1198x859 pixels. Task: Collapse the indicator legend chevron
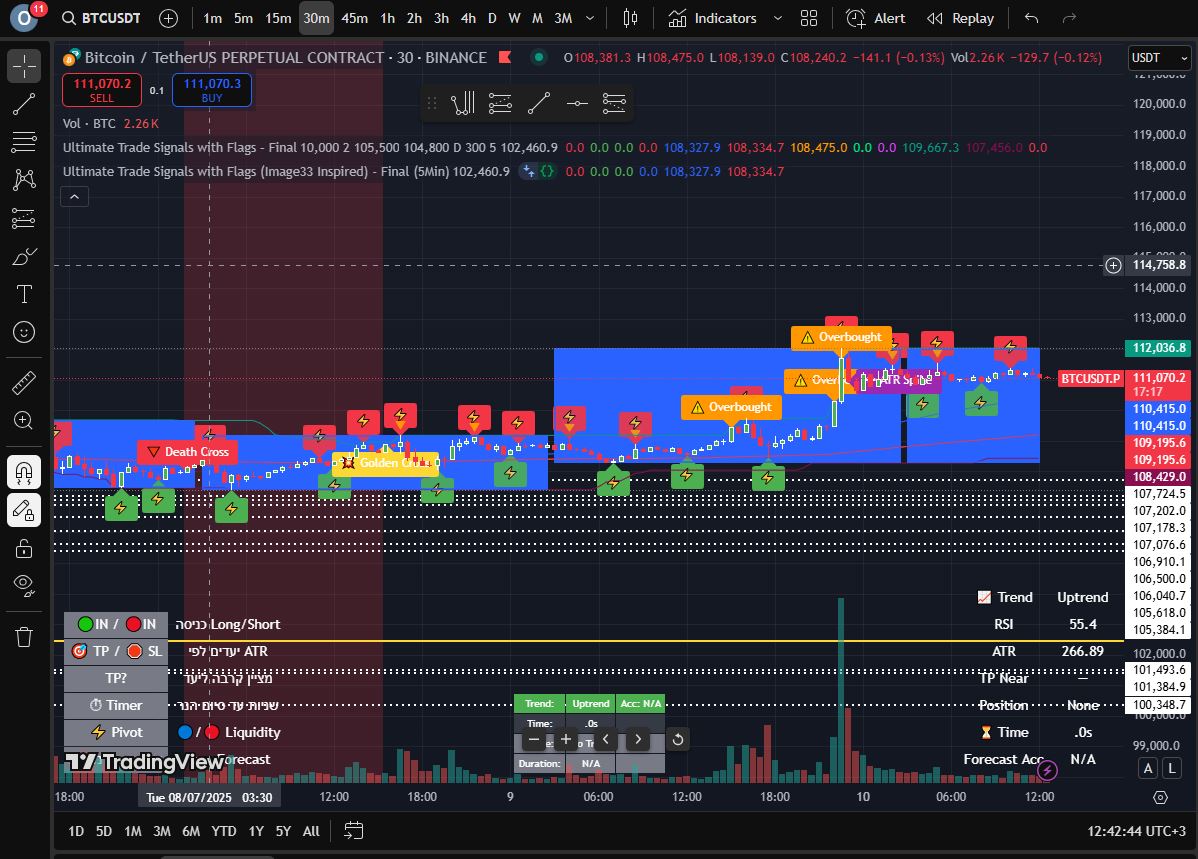[74, 197]
